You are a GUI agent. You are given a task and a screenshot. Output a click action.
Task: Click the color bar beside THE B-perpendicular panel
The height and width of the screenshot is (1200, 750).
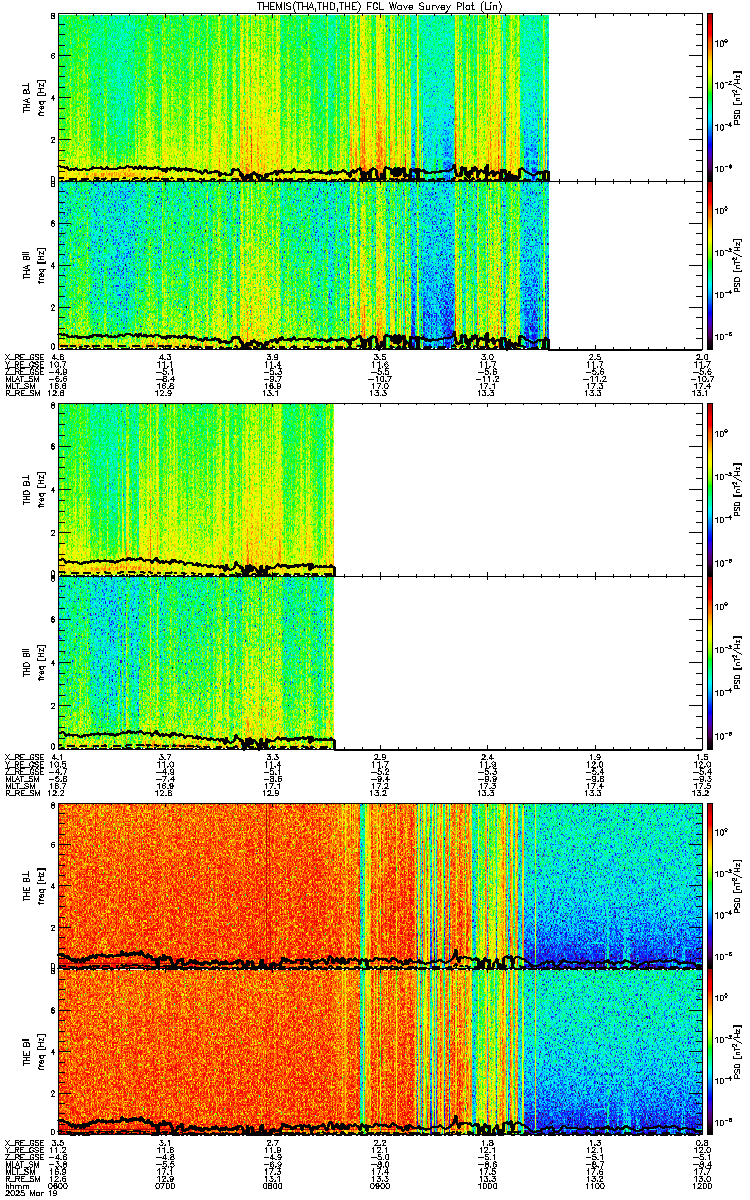pos(711,886)
